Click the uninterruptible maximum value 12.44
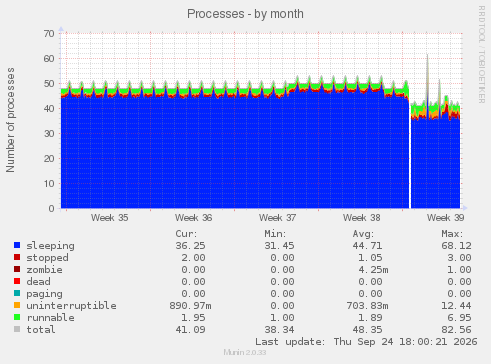Viewport: 491px width, 364px height. (456, 306)
